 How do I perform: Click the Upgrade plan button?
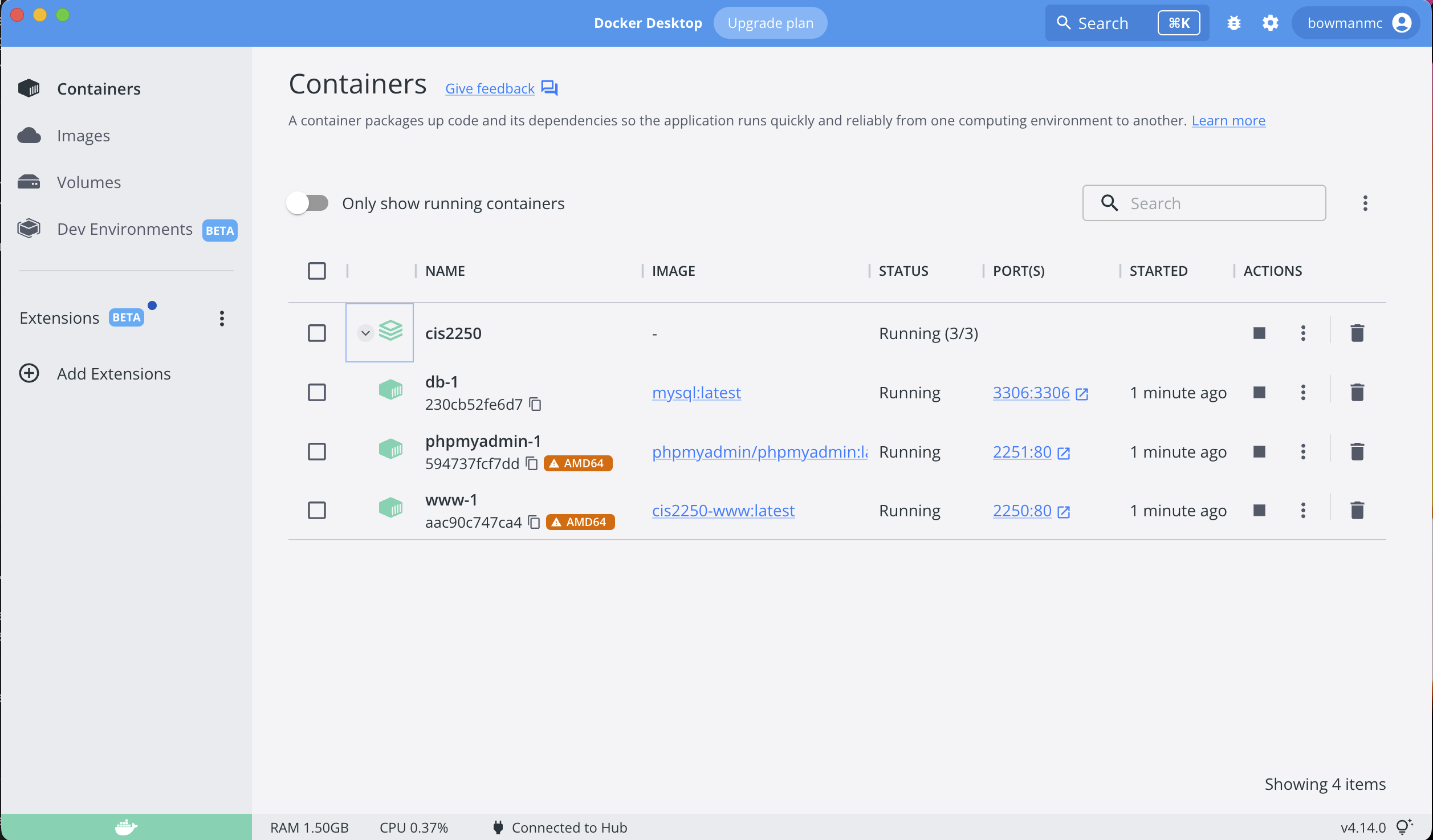[x=770, y=23]
